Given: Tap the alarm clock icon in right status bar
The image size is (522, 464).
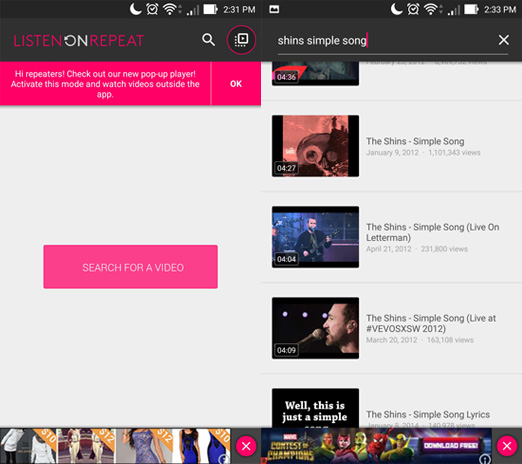Looking at the screenshot, I should point(413,9).
